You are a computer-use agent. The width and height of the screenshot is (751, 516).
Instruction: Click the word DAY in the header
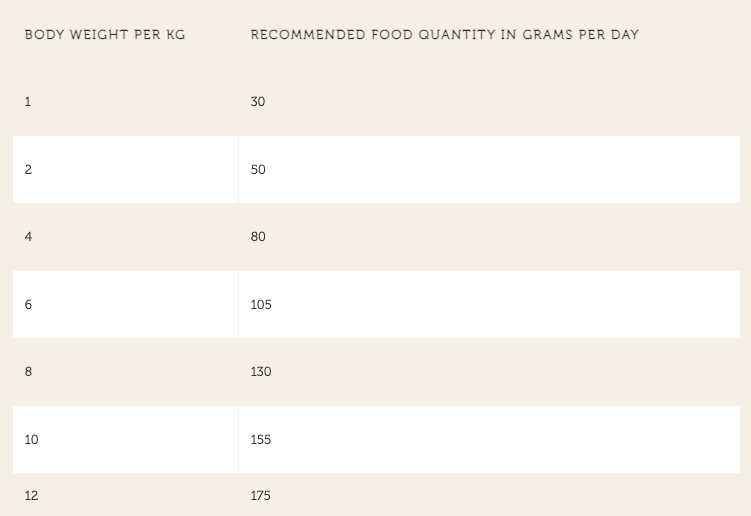tap(625, 35)
